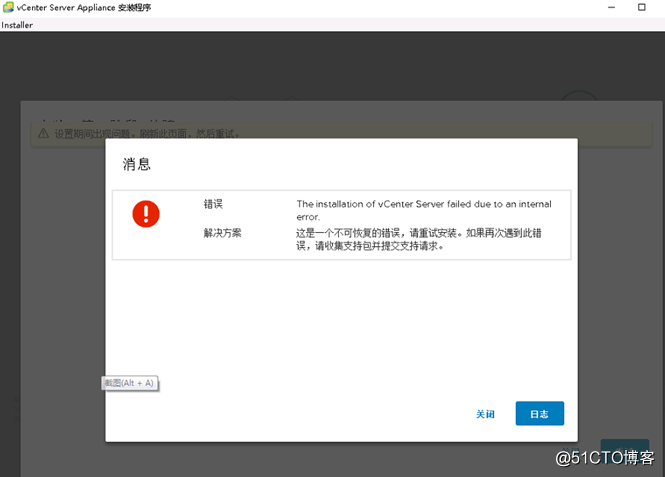Viewport: 665px width, 477px height.
Task: Open the Installer menu
Action: (x=17, y=25)
